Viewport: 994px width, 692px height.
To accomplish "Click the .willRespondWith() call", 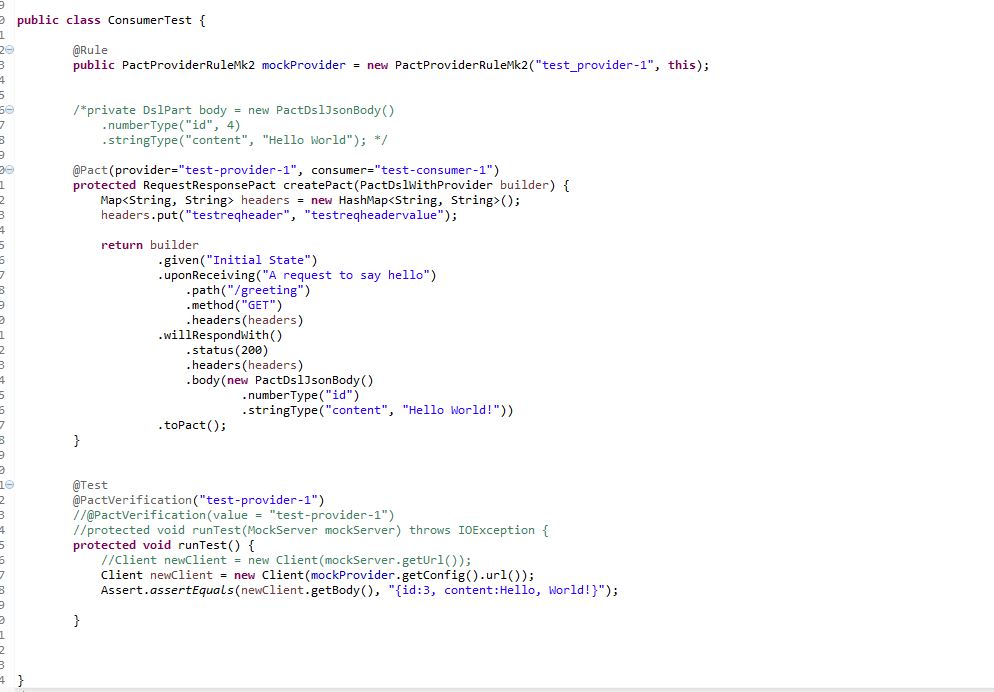I will [220, 335].
